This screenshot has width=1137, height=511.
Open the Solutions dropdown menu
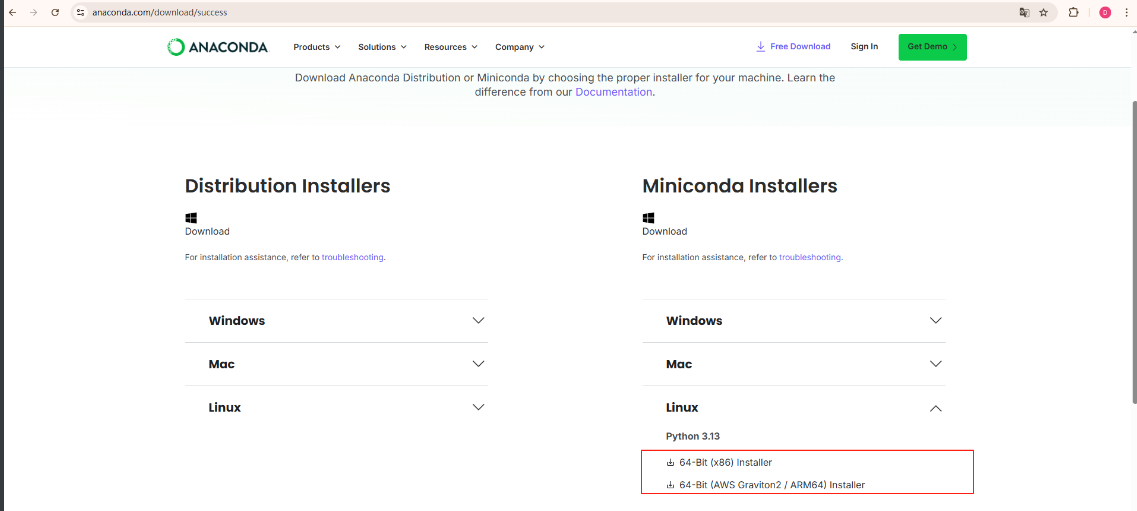coord(382,47)
